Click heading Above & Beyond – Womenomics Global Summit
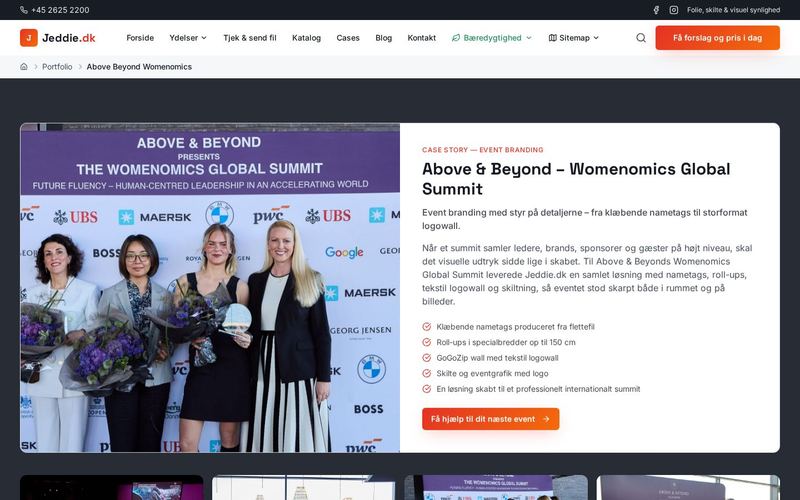 point(576,179)
